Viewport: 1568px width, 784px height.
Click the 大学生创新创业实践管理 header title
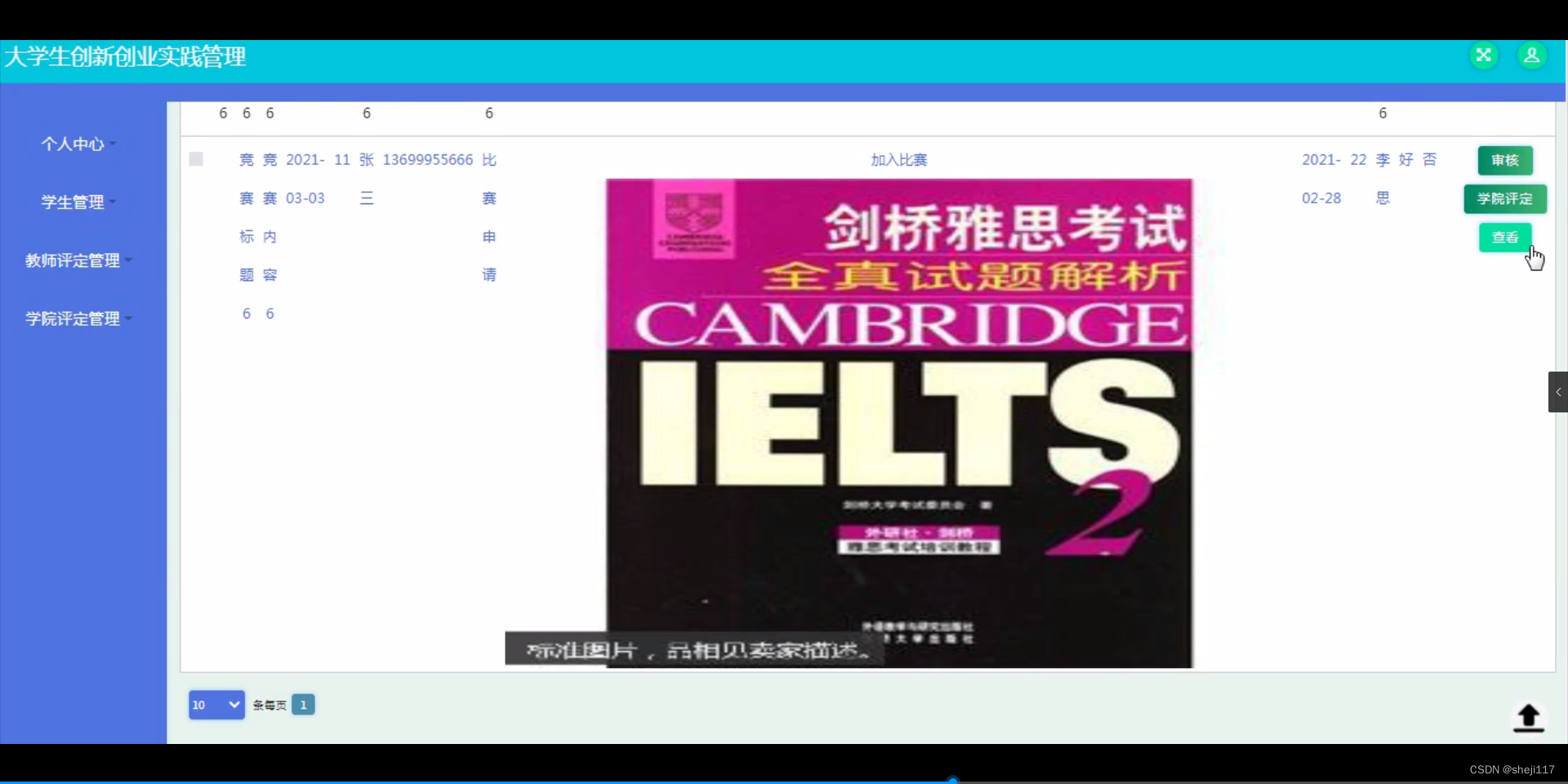pyautogui.click(x=124, y=56)
